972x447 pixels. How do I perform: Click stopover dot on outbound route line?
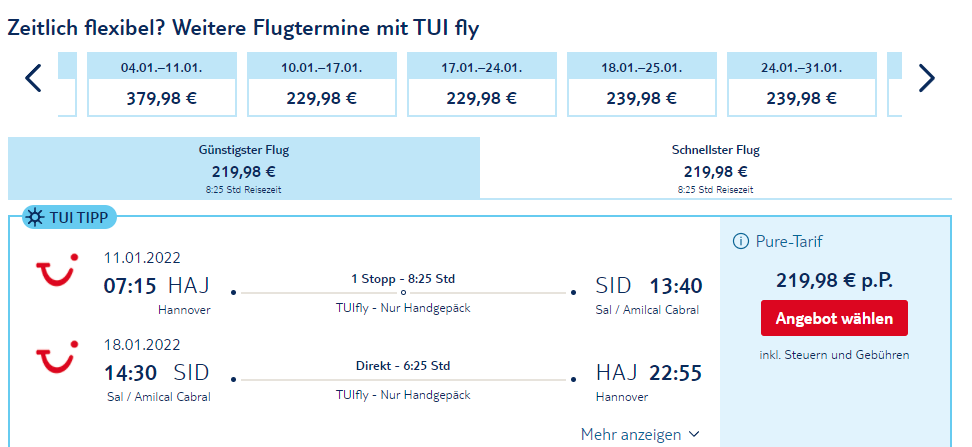404,292
